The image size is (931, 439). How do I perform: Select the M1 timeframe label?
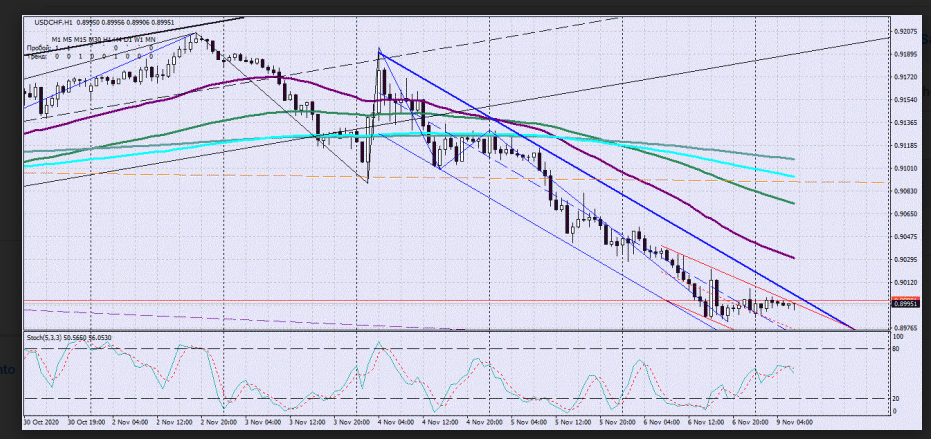point(57,38)
